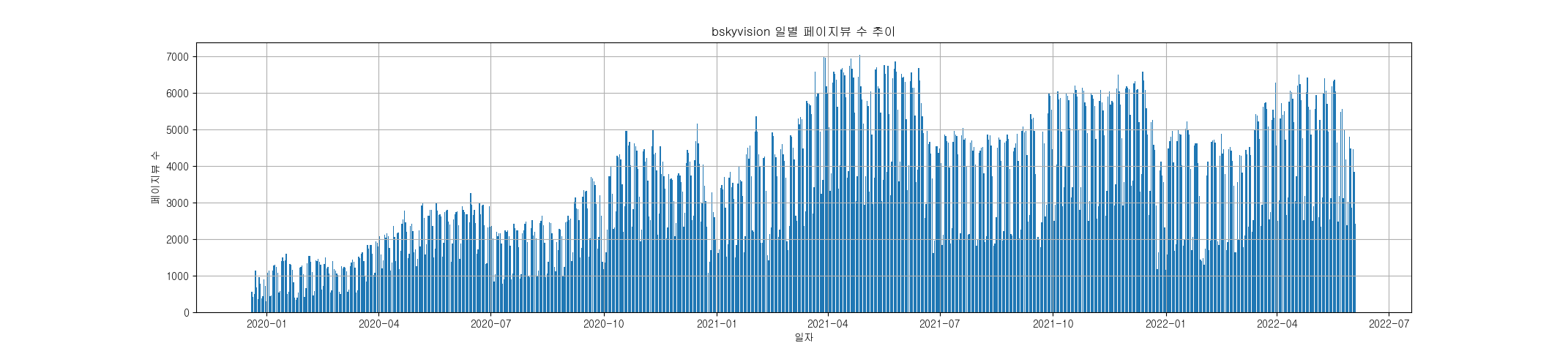Click the x-axis date label 2020-01

[266, 324]
